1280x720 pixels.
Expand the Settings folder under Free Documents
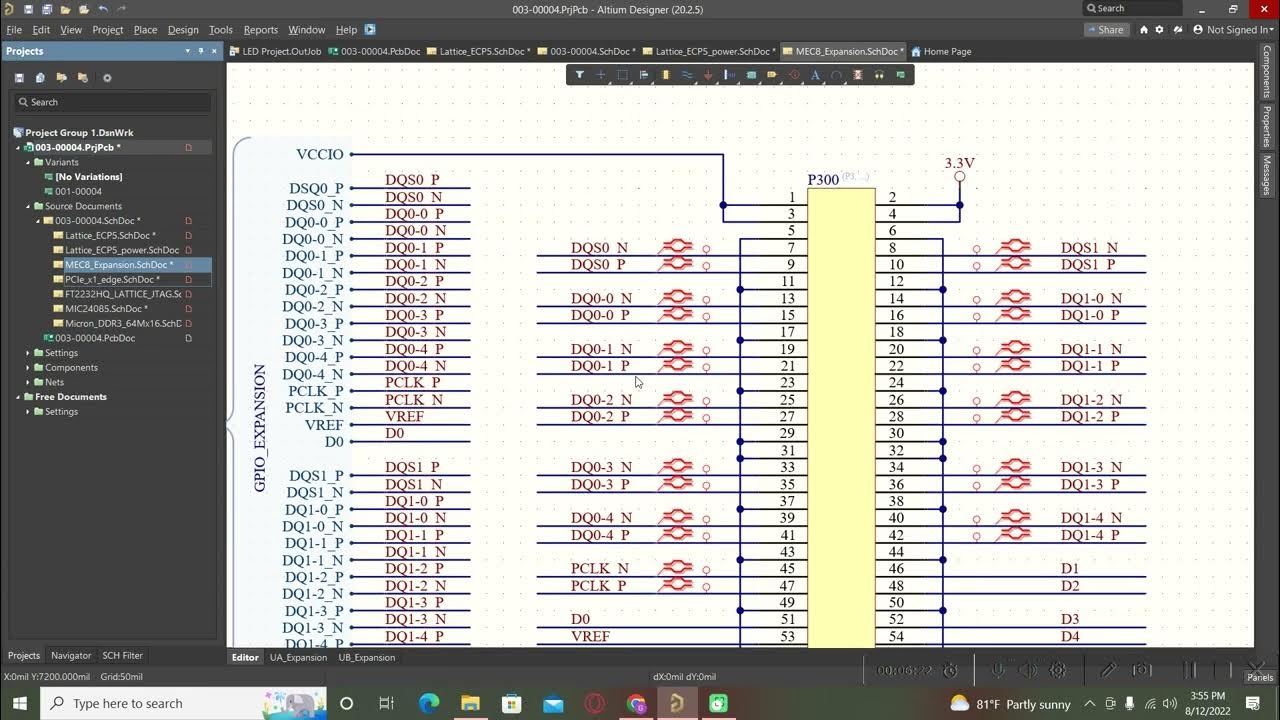tap(28, 412)
